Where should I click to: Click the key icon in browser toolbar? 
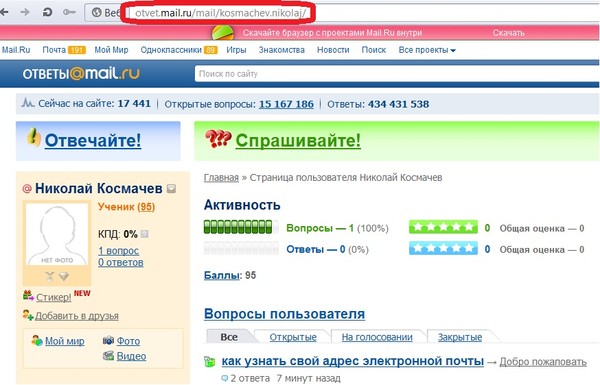(x=69, y=12)
